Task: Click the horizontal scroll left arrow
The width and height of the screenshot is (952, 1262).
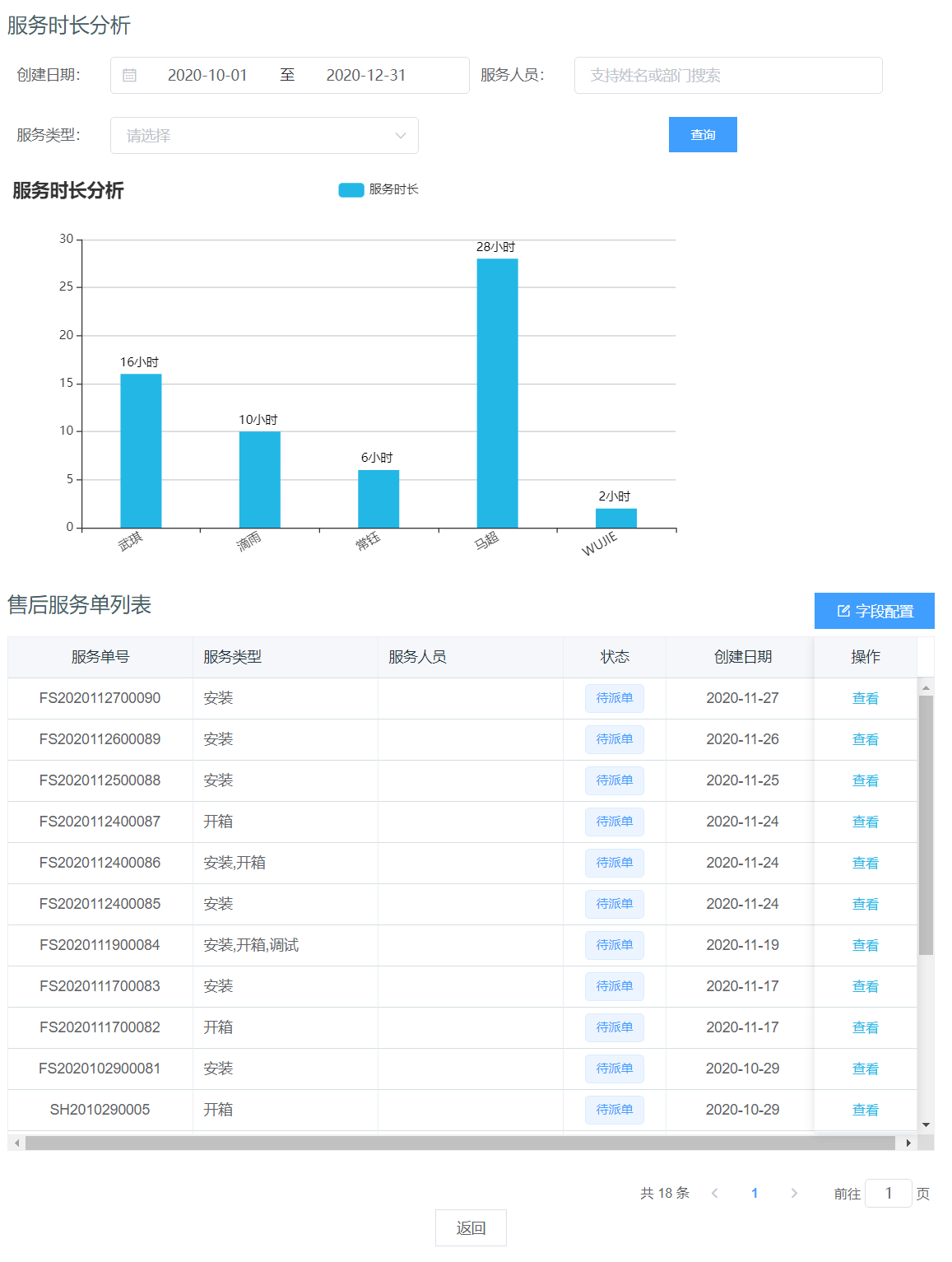Action: coord(16,1143)
